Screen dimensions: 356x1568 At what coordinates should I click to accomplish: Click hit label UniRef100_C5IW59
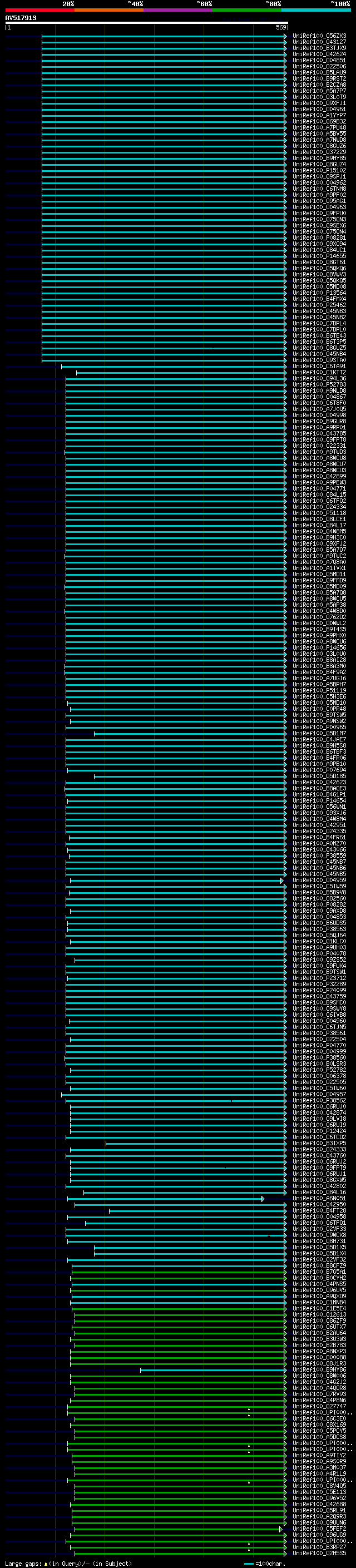319,886
